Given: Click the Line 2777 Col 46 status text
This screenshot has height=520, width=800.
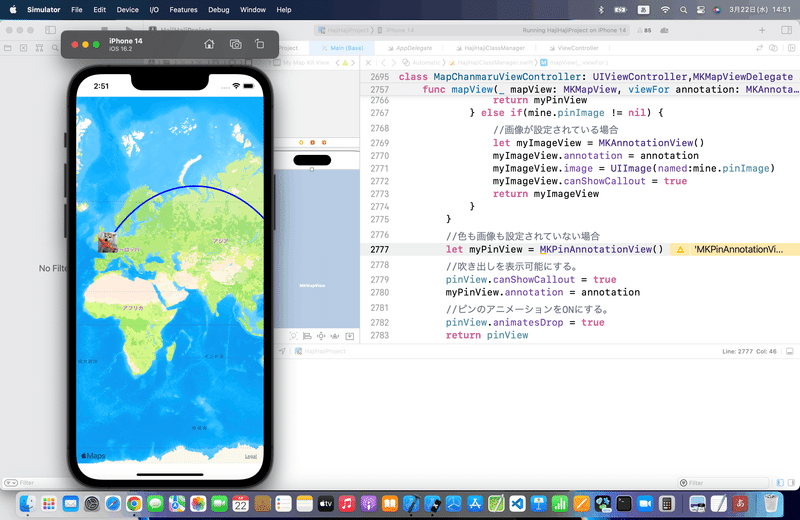Looking at the screenshot, I should [x=749, y=351].
